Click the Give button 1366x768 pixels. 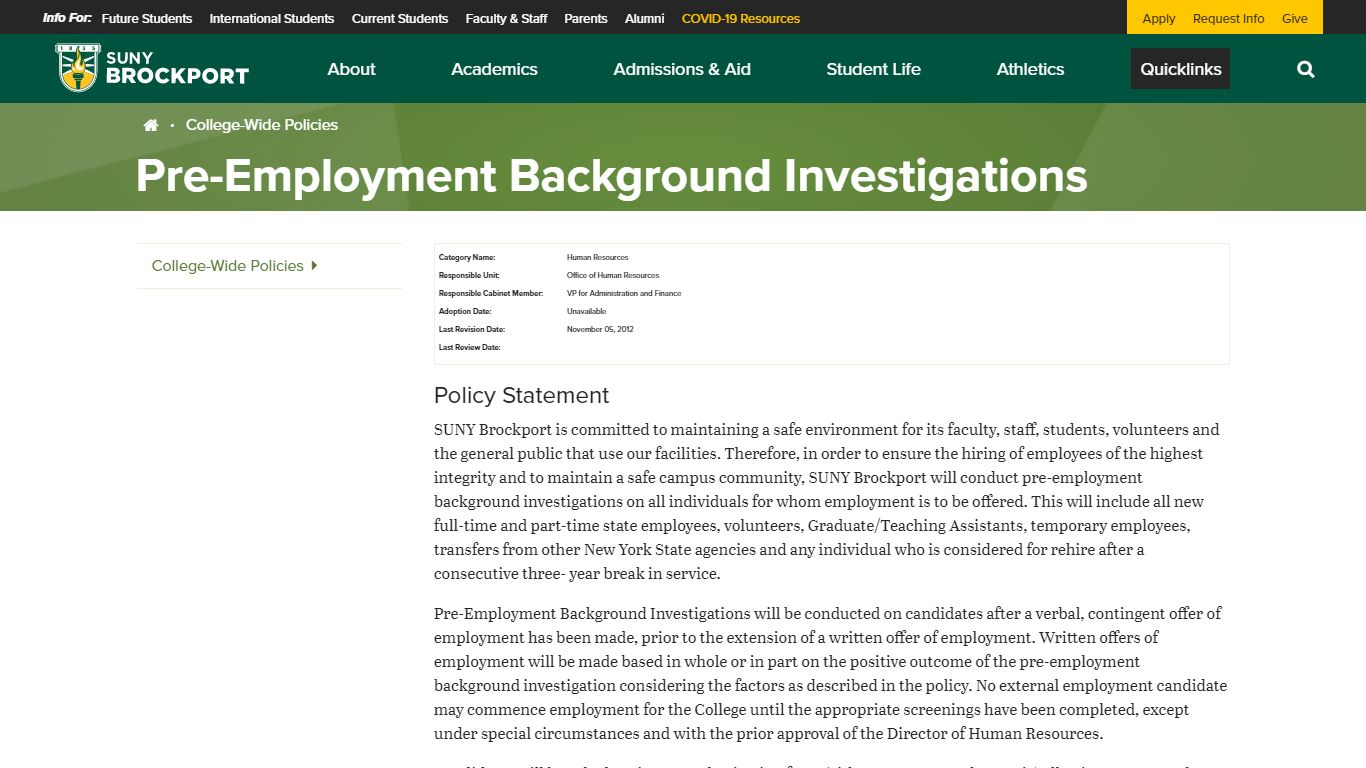click(1295, 18)
